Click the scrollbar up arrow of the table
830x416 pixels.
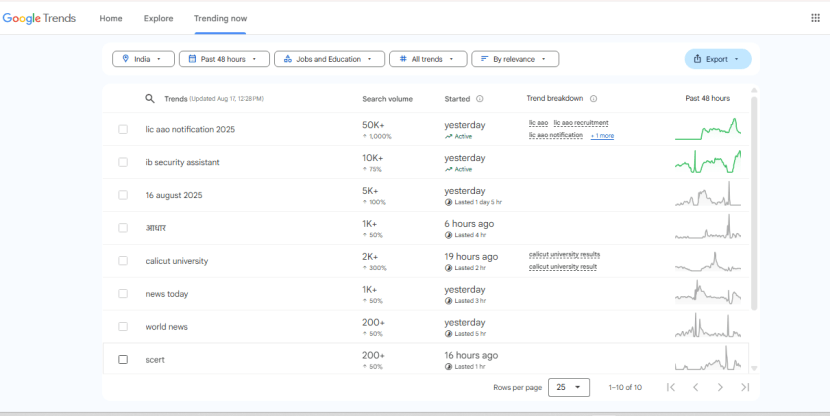coord(754,91)
